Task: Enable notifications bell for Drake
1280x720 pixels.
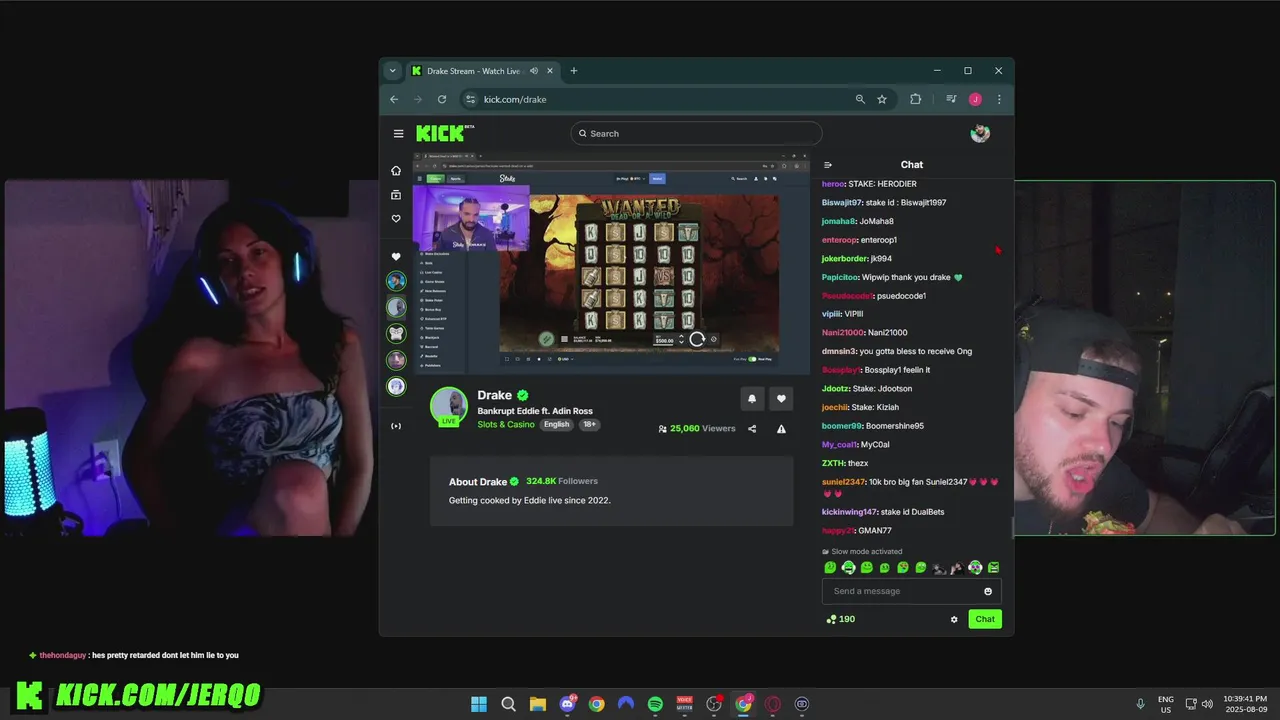Action: 752,398
